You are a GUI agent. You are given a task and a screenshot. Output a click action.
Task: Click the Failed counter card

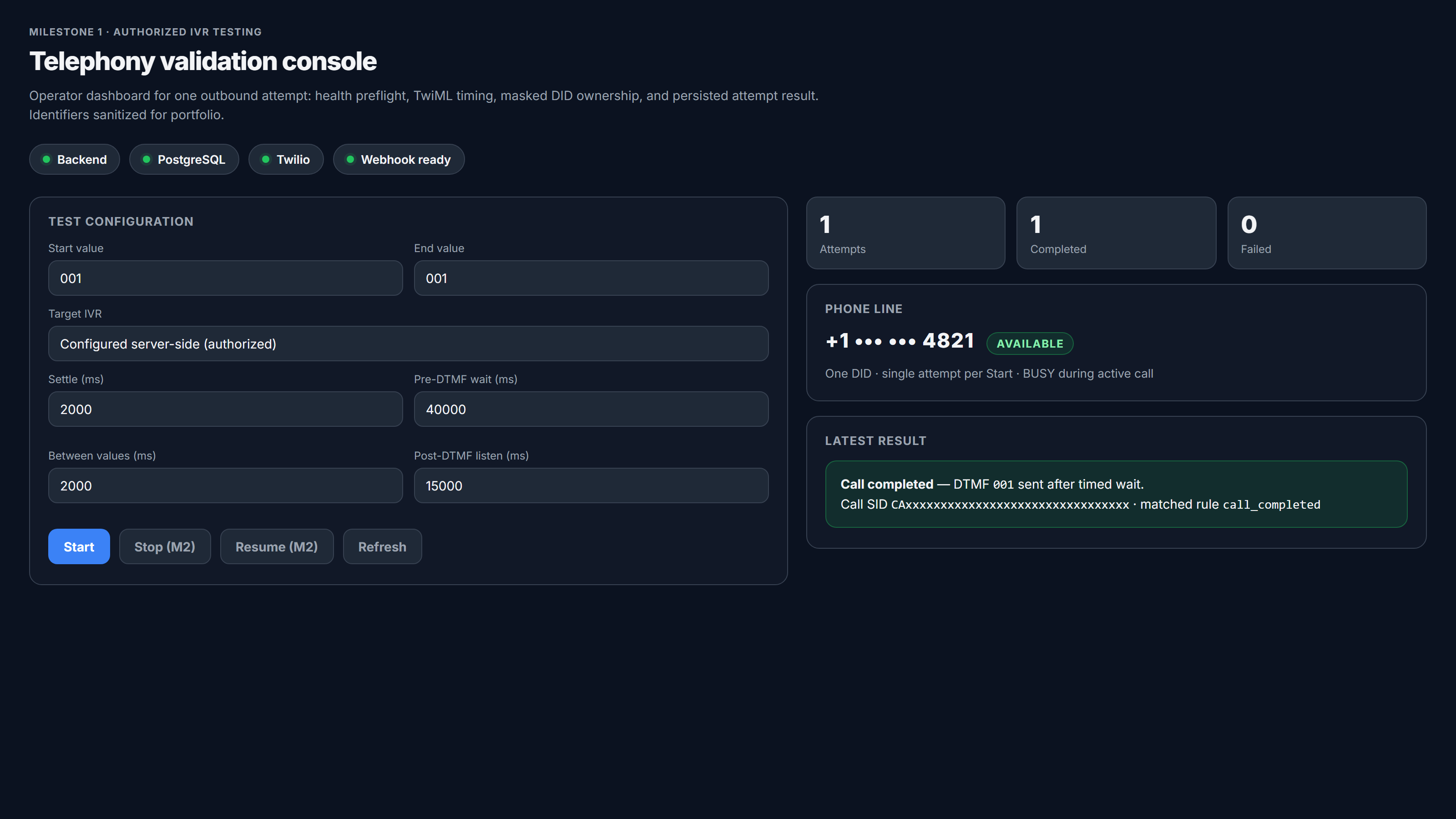(x=1327, y=233)
